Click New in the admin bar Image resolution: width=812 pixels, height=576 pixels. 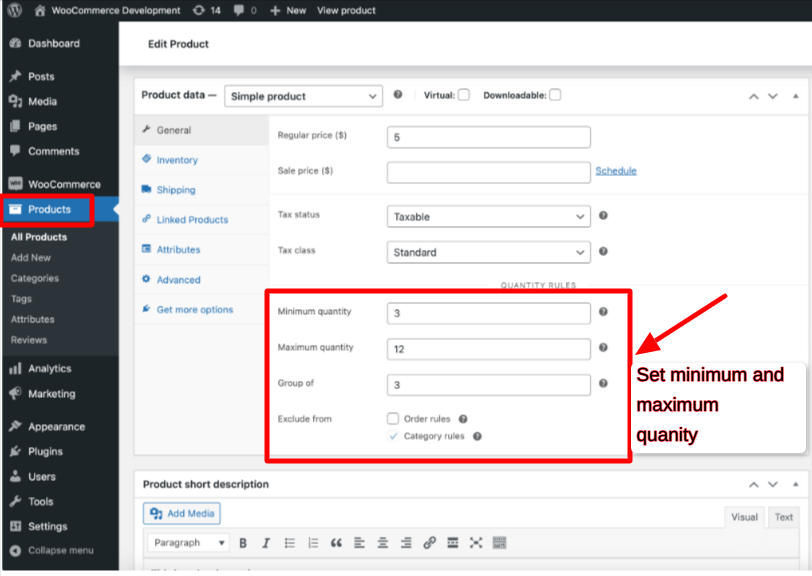tap(288, 10)
